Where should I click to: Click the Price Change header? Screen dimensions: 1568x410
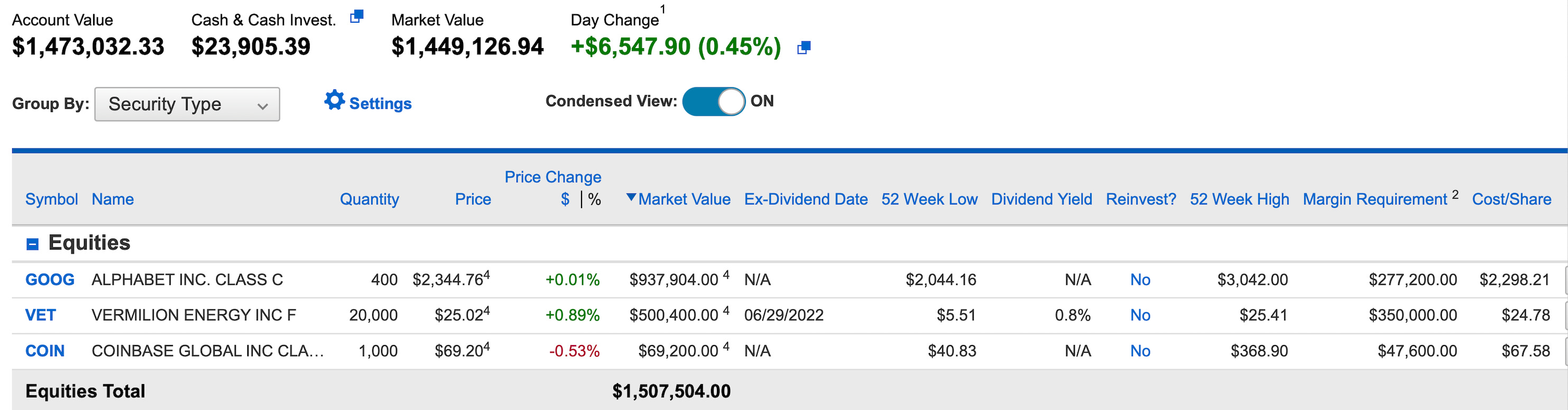(552, 177)
